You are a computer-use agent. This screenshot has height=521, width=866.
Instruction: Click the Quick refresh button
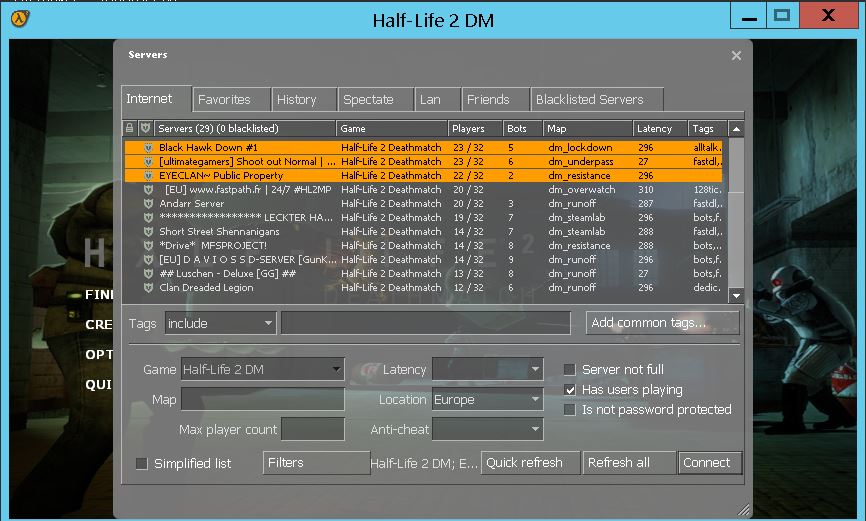point(531,463)
